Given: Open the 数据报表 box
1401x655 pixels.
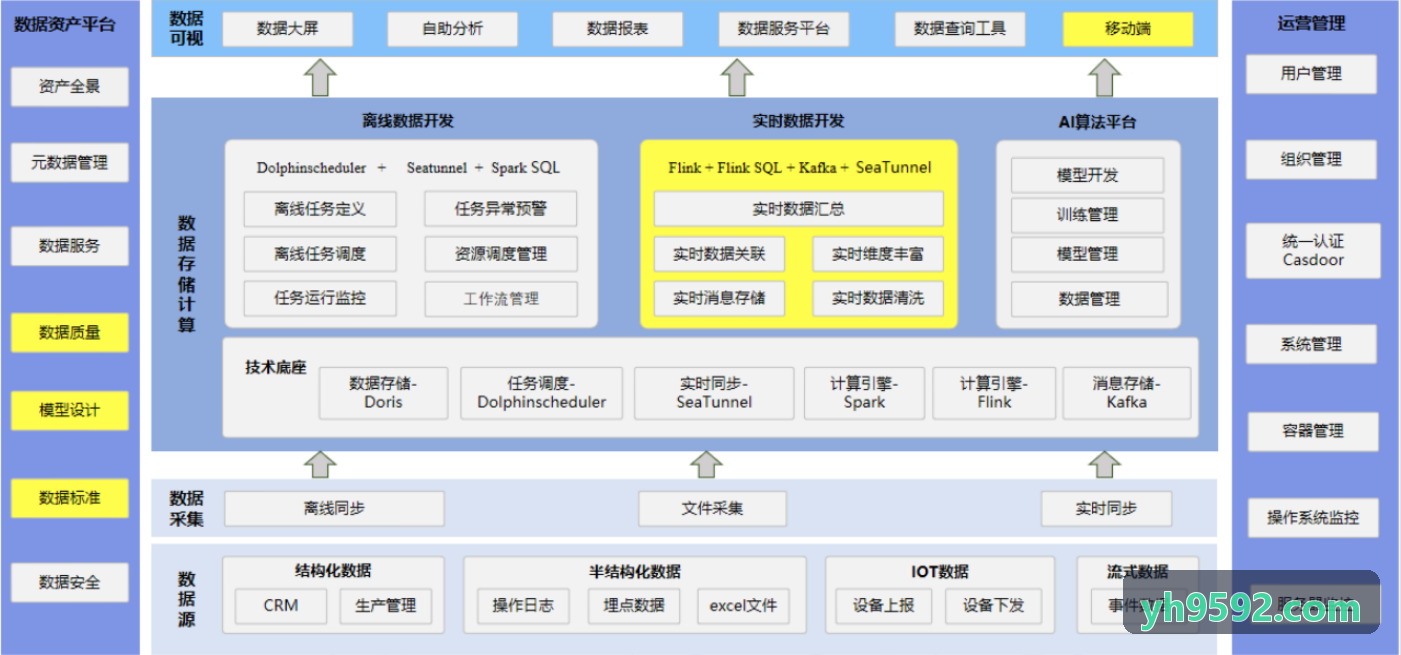Looking at the screenshot, I should (x=617, y=29).
